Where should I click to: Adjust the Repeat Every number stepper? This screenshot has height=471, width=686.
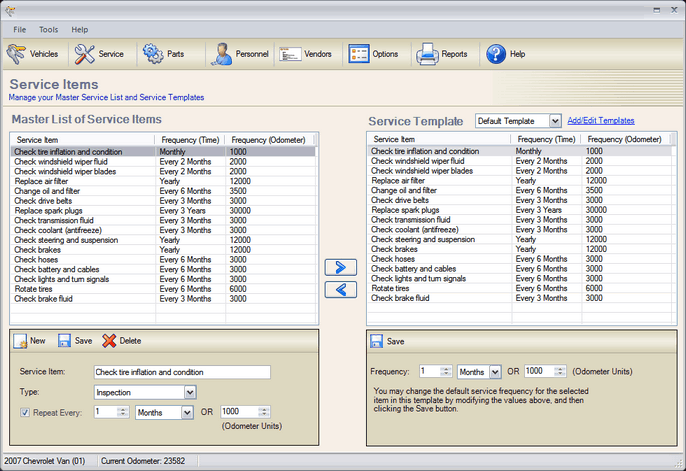pos(123,412)
